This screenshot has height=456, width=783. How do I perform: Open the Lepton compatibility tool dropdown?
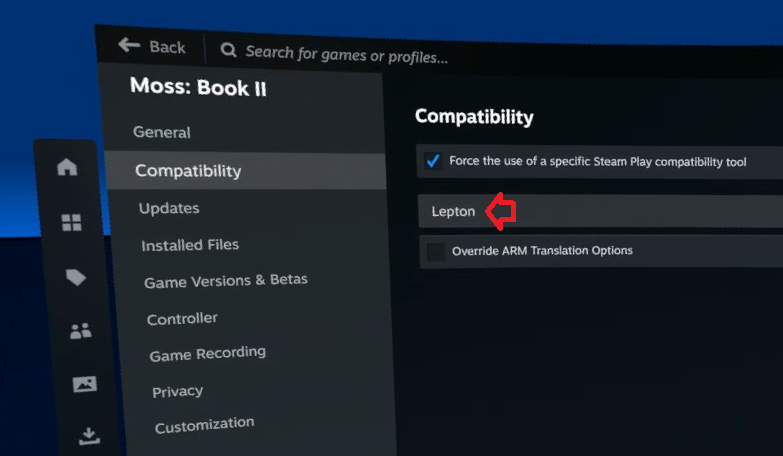coord(600,211)
